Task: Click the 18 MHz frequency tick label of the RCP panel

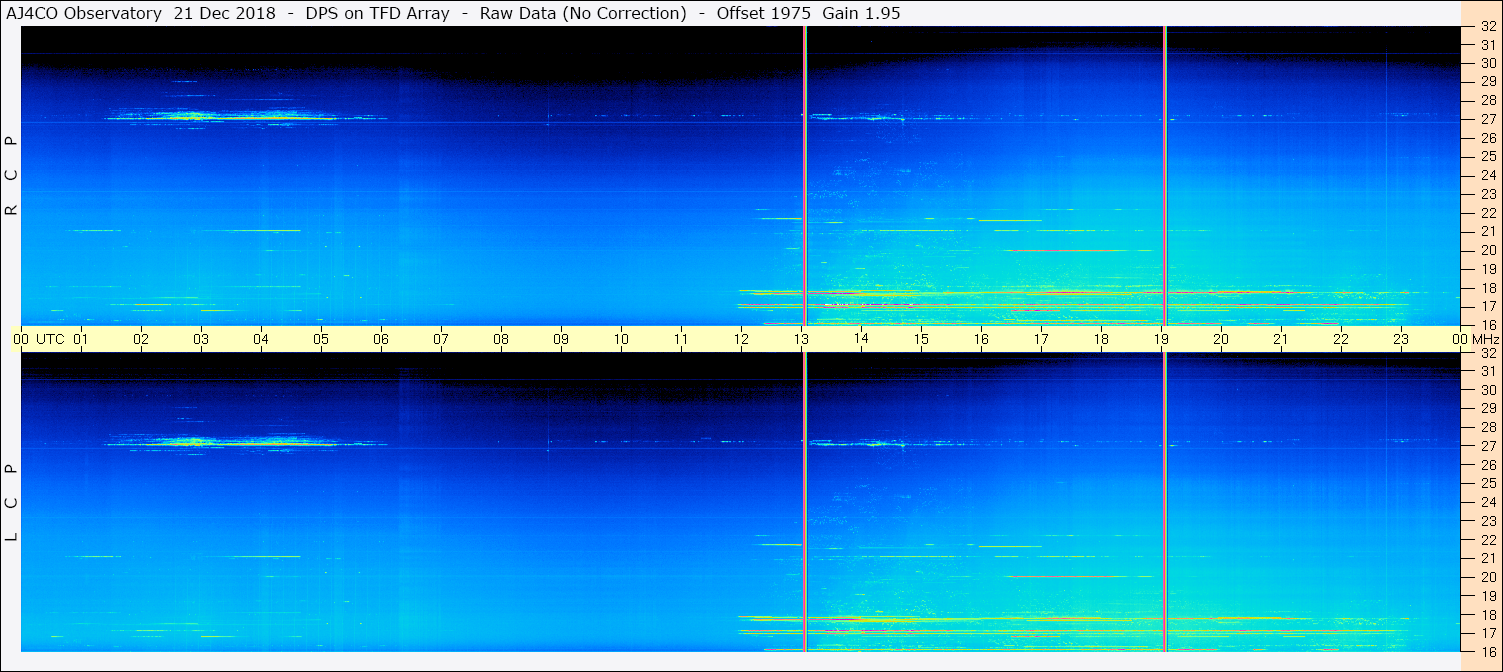Action: tap(1488, 288)
